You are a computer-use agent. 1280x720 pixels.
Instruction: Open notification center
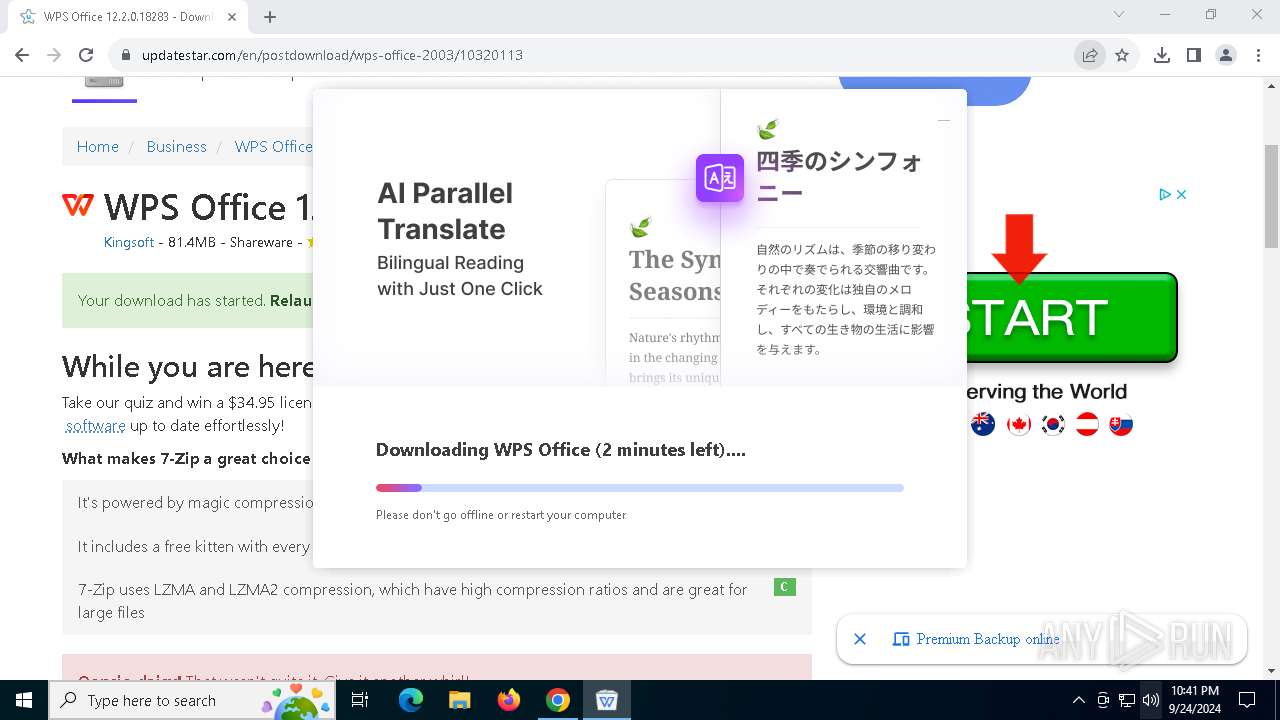[x=1247, y=700]
